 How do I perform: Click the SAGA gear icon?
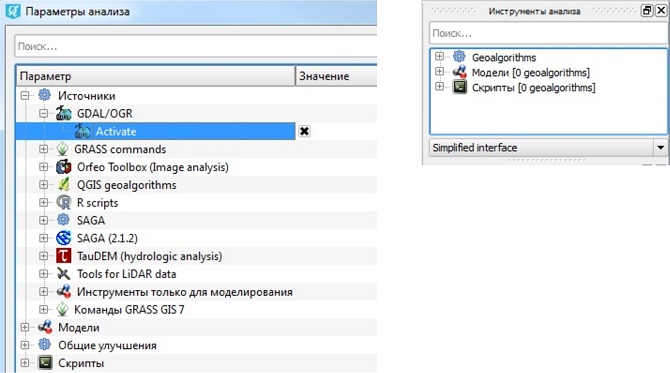63,220
